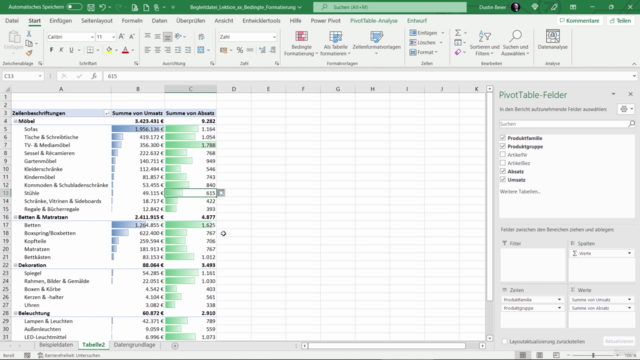Apply underline formatting
Image resolution: width=640 pixels, height=360 pixels.
pos(71,50)
